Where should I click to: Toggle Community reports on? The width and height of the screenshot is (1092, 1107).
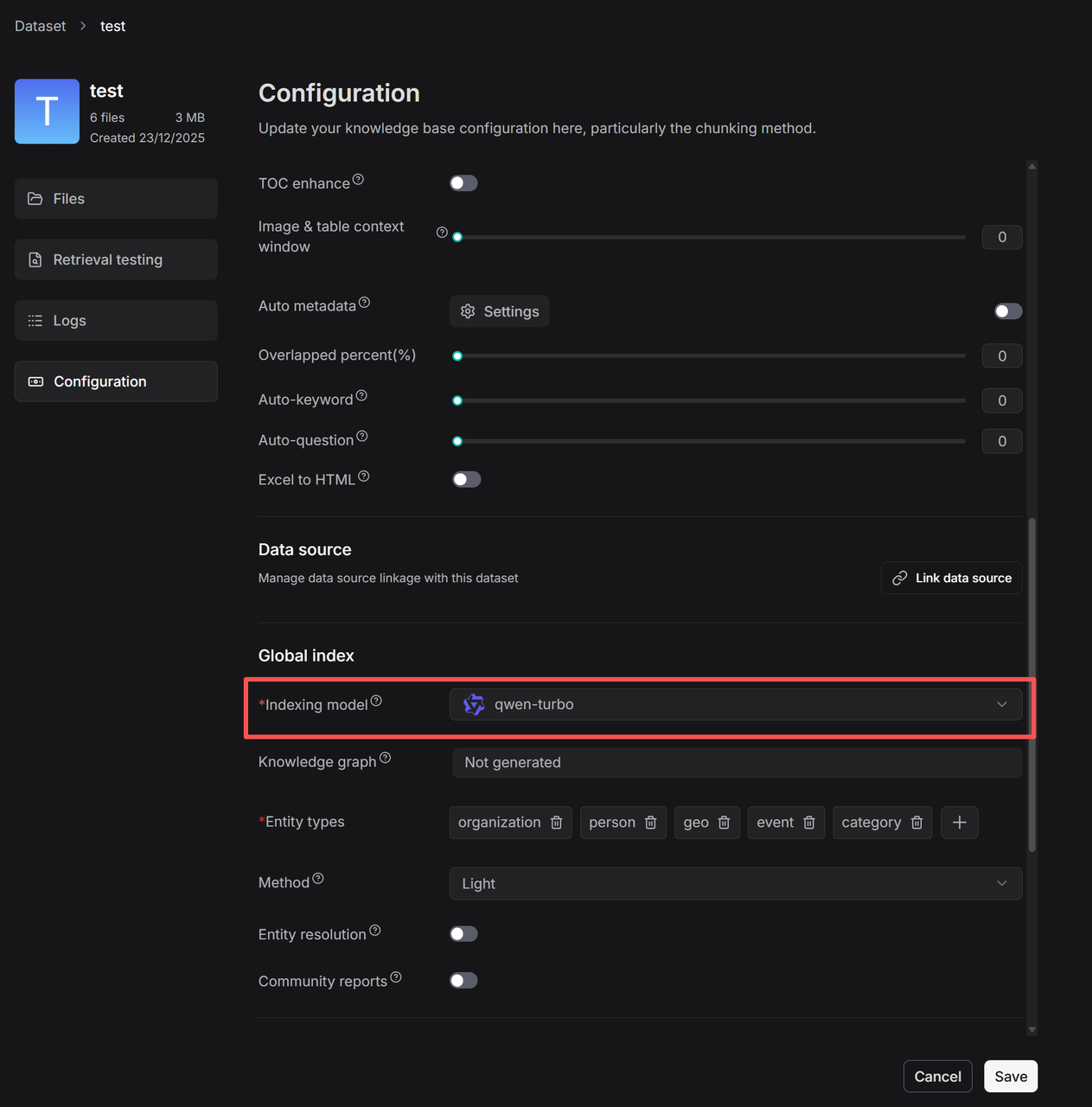tap(463, 981)
